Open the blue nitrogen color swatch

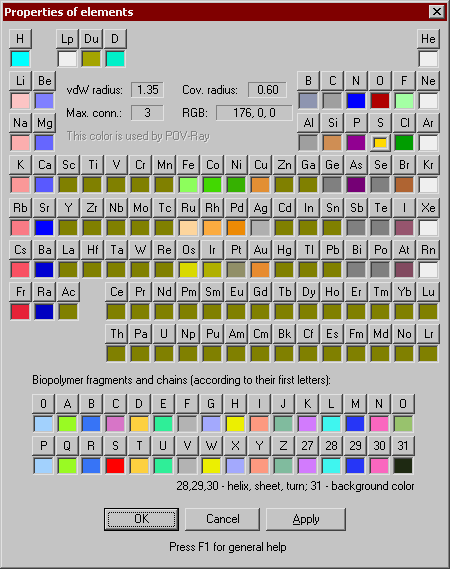click(x=356, y=101)
